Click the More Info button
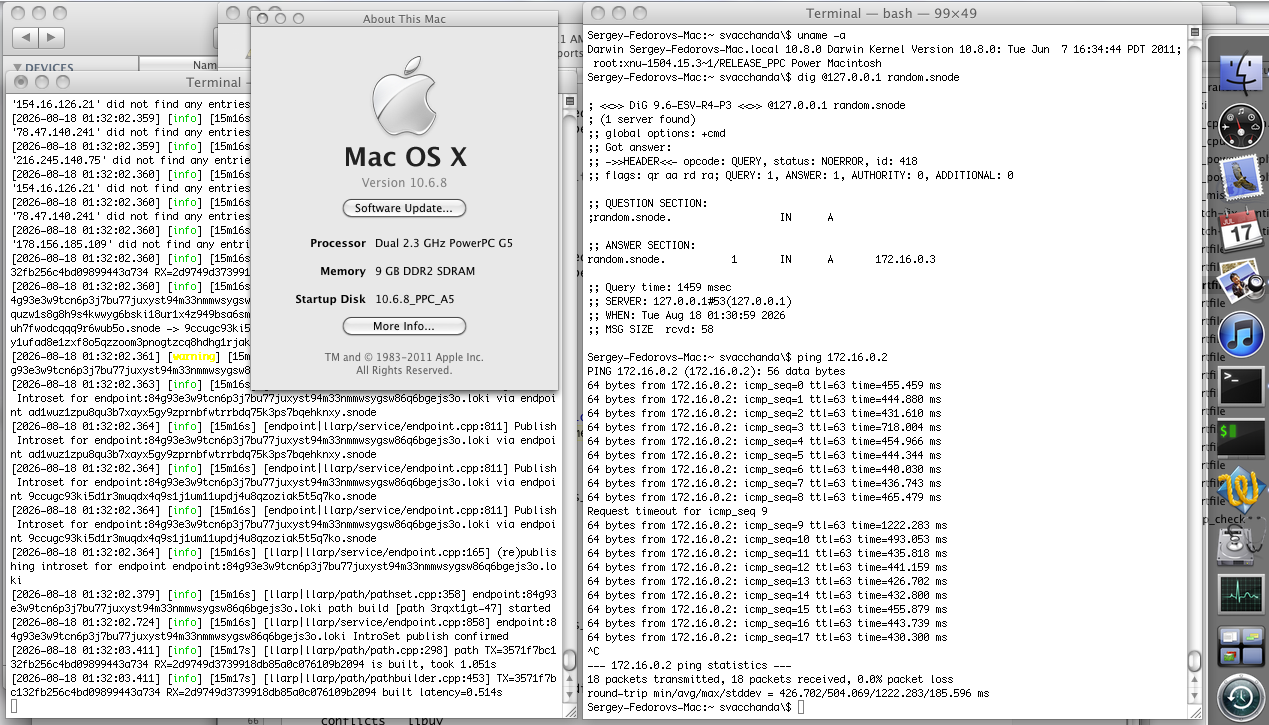 (404, 326)
